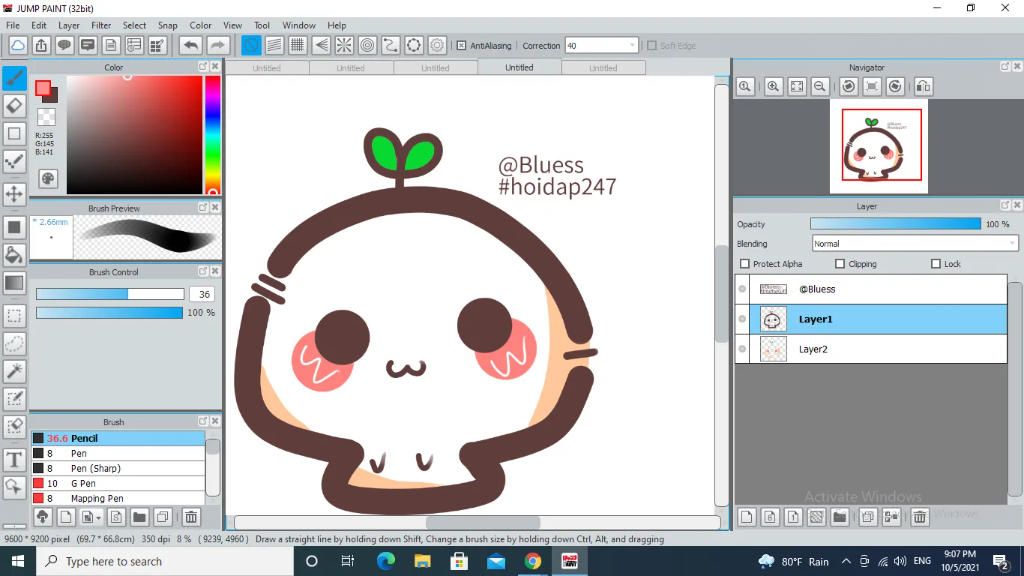Enable the curve snap guide

[391, 45]
